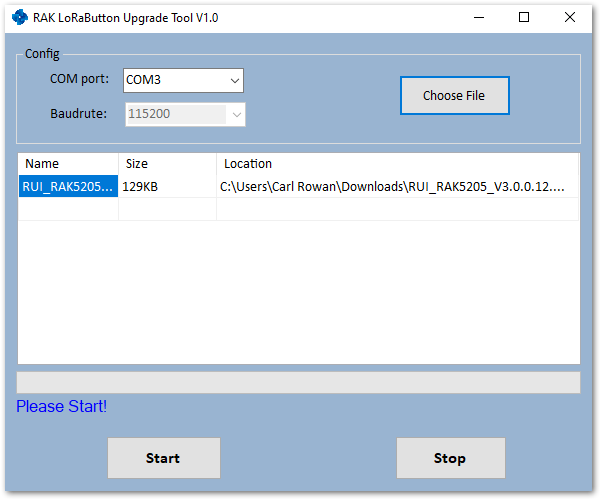Click the COM port label

click(x=79, y=79)
